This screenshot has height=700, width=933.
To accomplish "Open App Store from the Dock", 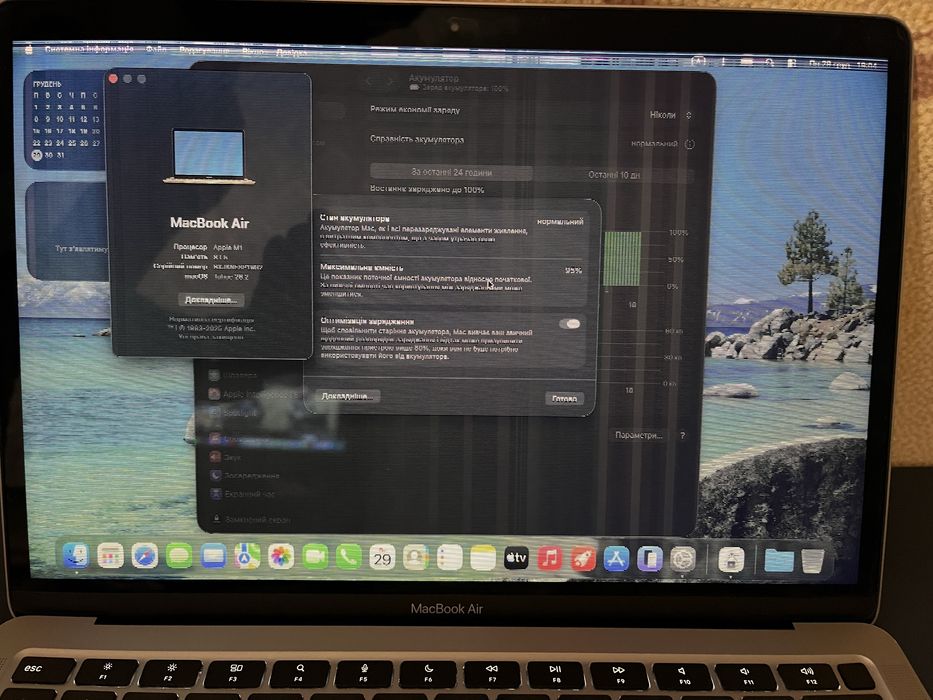I will coord(616,559).
